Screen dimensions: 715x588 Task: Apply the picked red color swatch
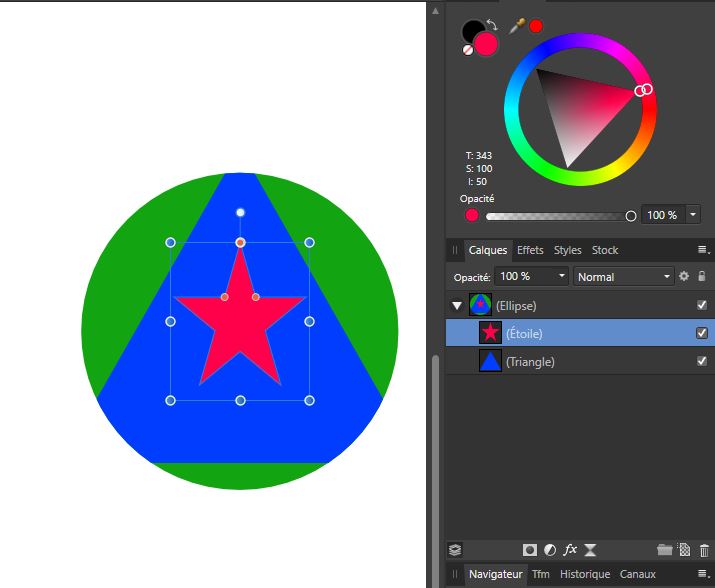click(x=536, y=26)
